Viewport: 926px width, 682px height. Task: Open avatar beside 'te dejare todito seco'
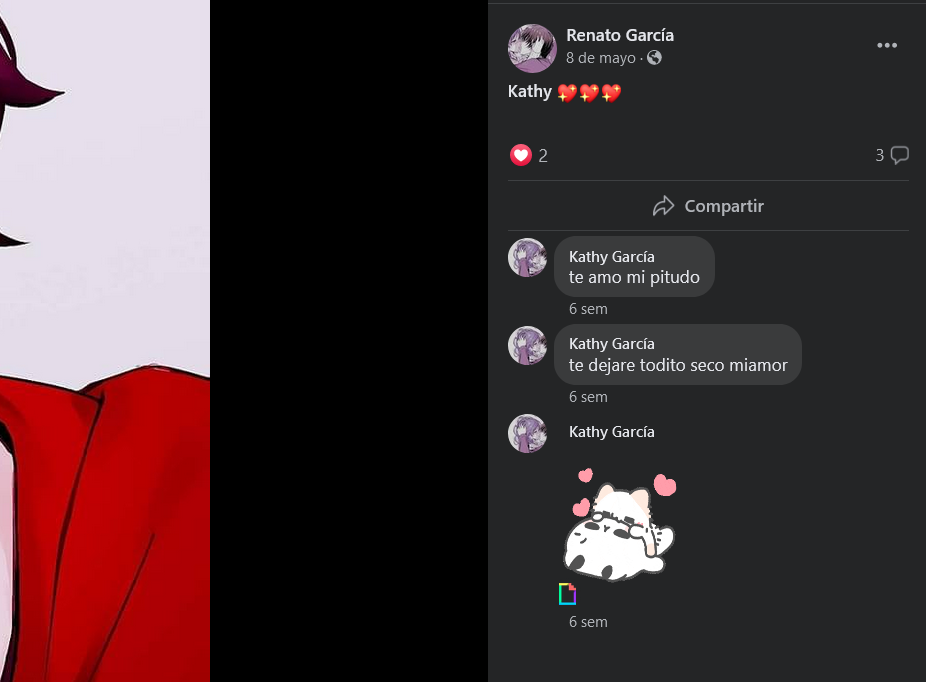pos(527,345)
